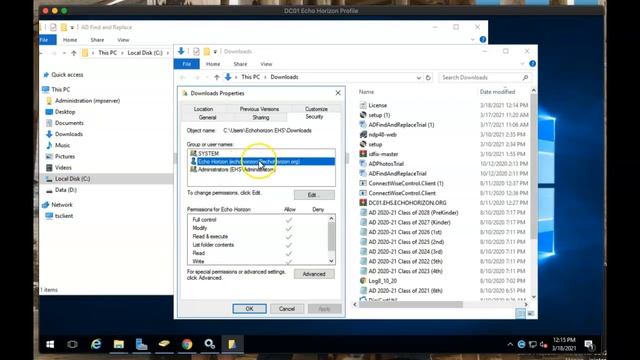640x360 pixels.
Task: Switch to the Previous Versions tab
Action: 259,109
